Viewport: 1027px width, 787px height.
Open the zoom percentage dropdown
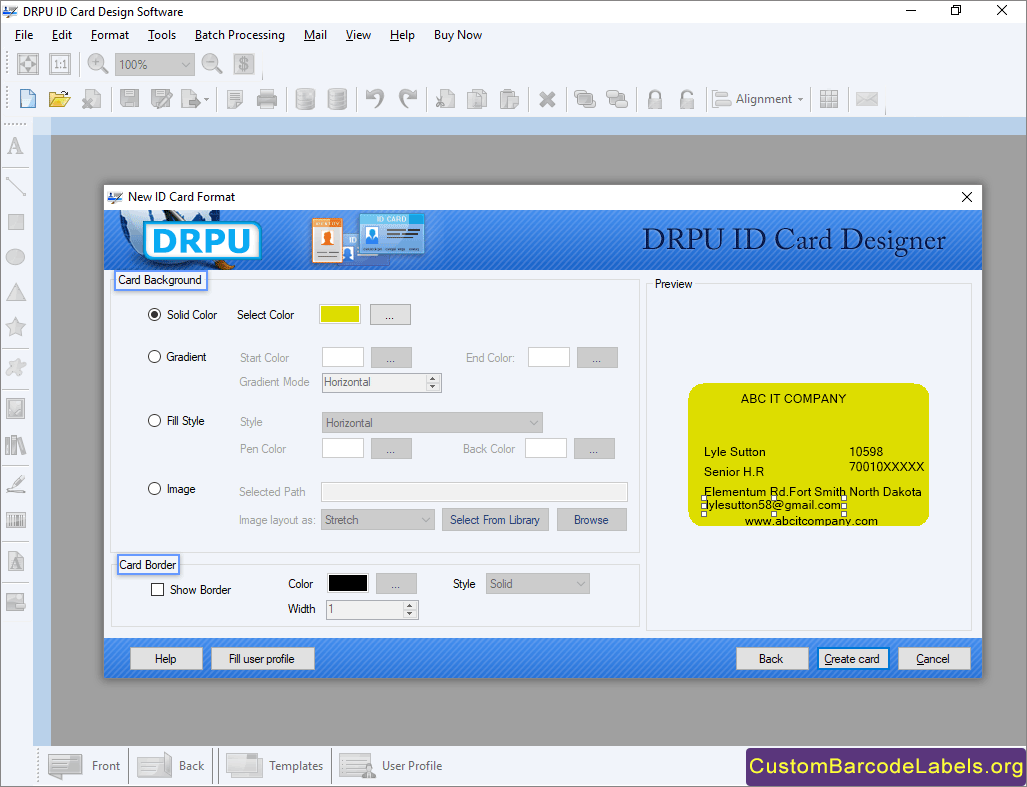[x=155, y=64]
